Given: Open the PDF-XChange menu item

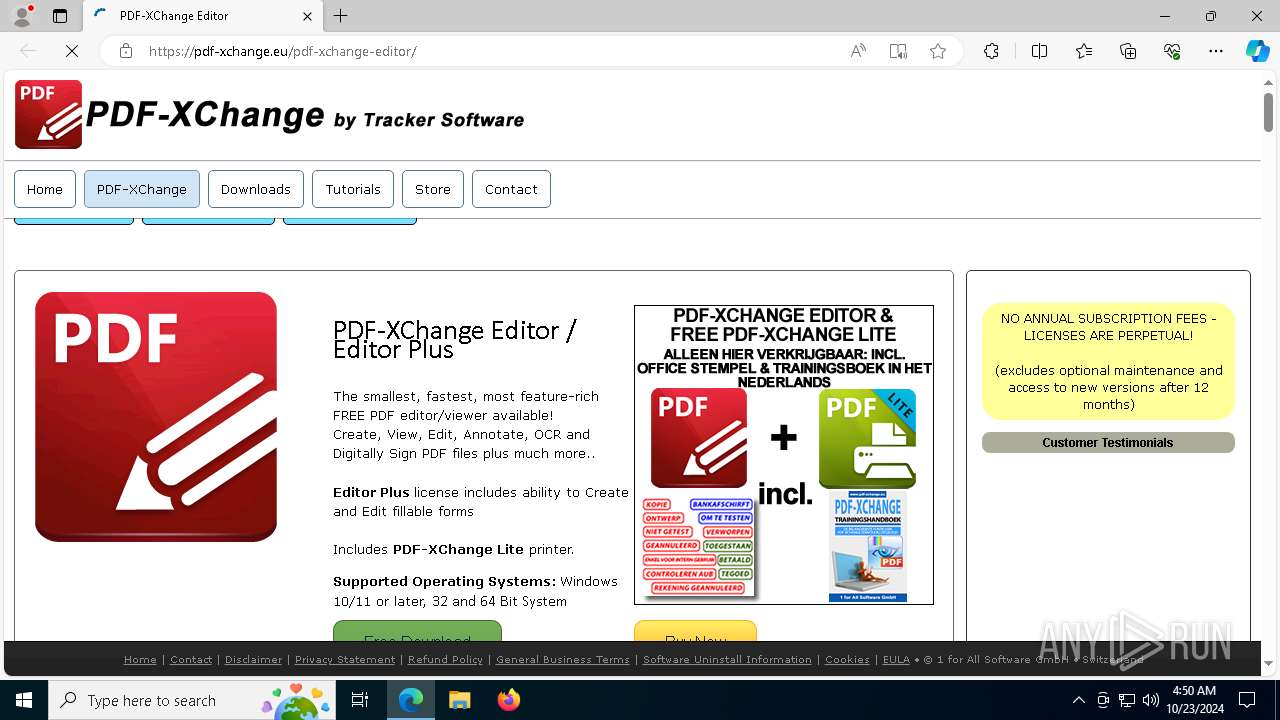Looking at the screenshot, I should point(142,189).
